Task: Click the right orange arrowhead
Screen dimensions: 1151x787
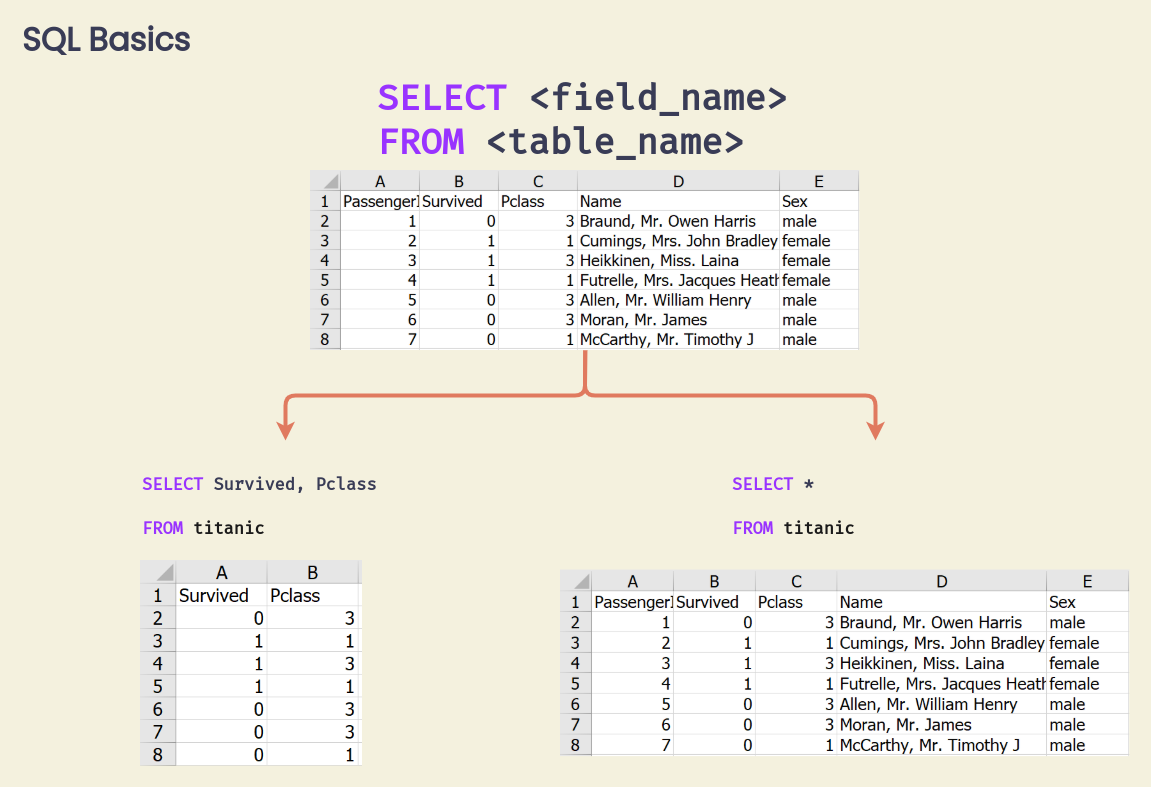Action: (x=876, y=429)
